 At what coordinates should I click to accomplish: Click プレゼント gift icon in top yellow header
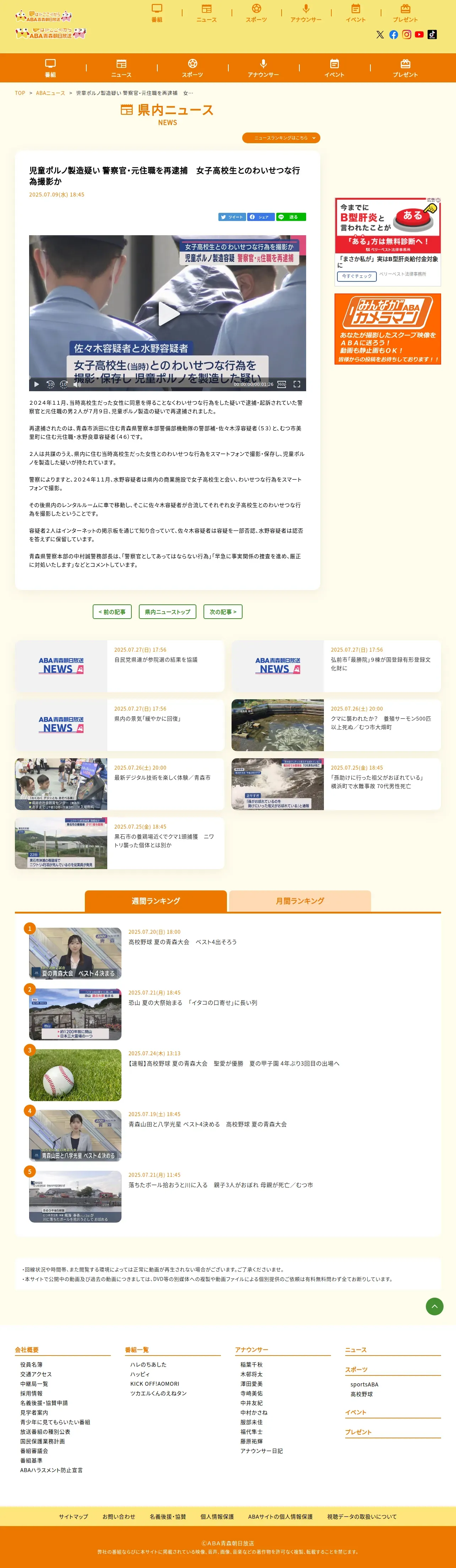click(x=406, y=9)
